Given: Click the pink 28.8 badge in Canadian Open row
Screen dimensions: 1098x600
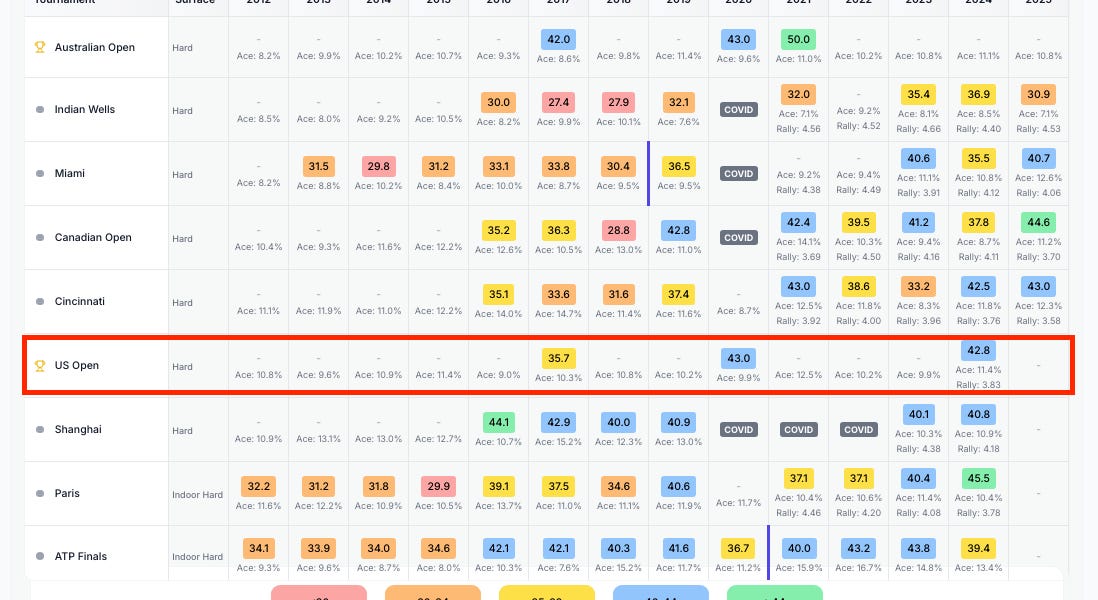Looking at the screenshot, I should 618,230.
